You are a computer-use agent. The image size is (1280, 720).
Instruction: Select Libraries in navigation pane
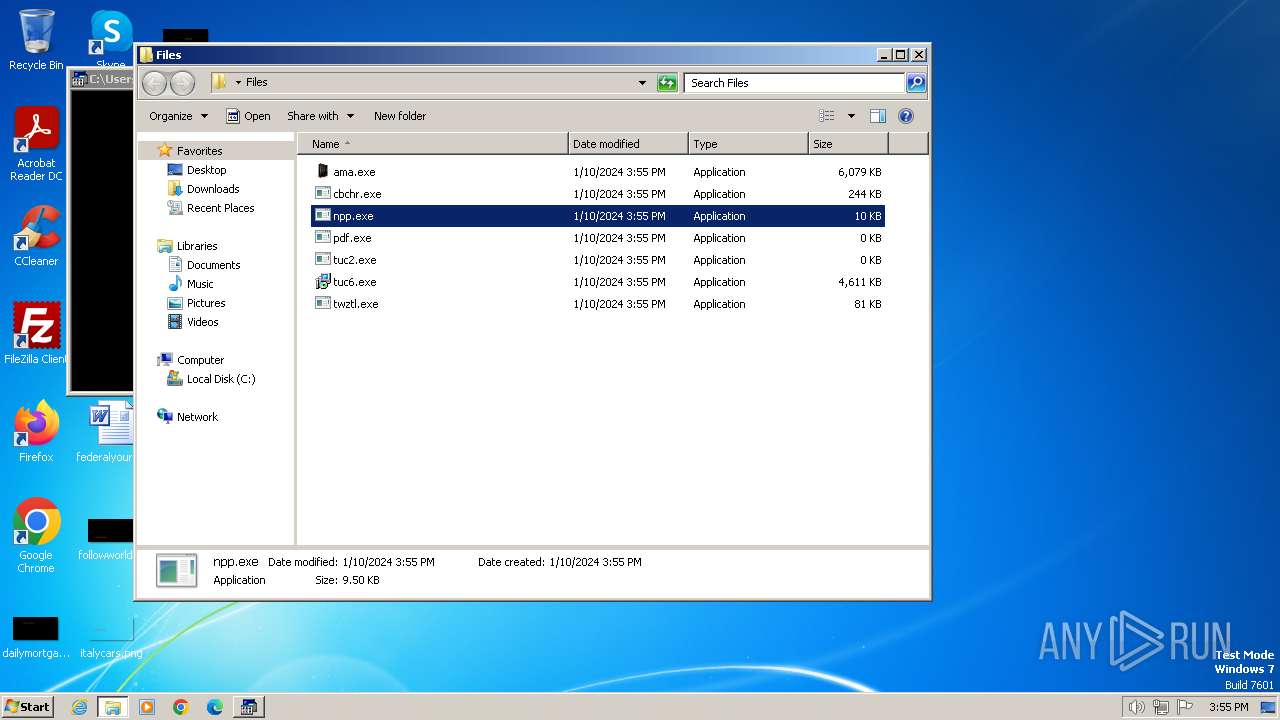(197, 246)
